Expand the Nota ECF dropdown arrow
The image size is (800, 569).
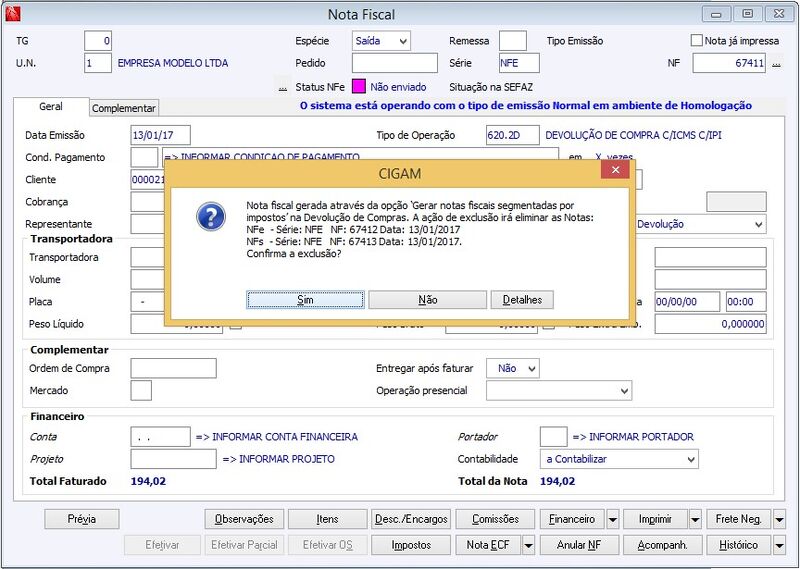(529, 546)
